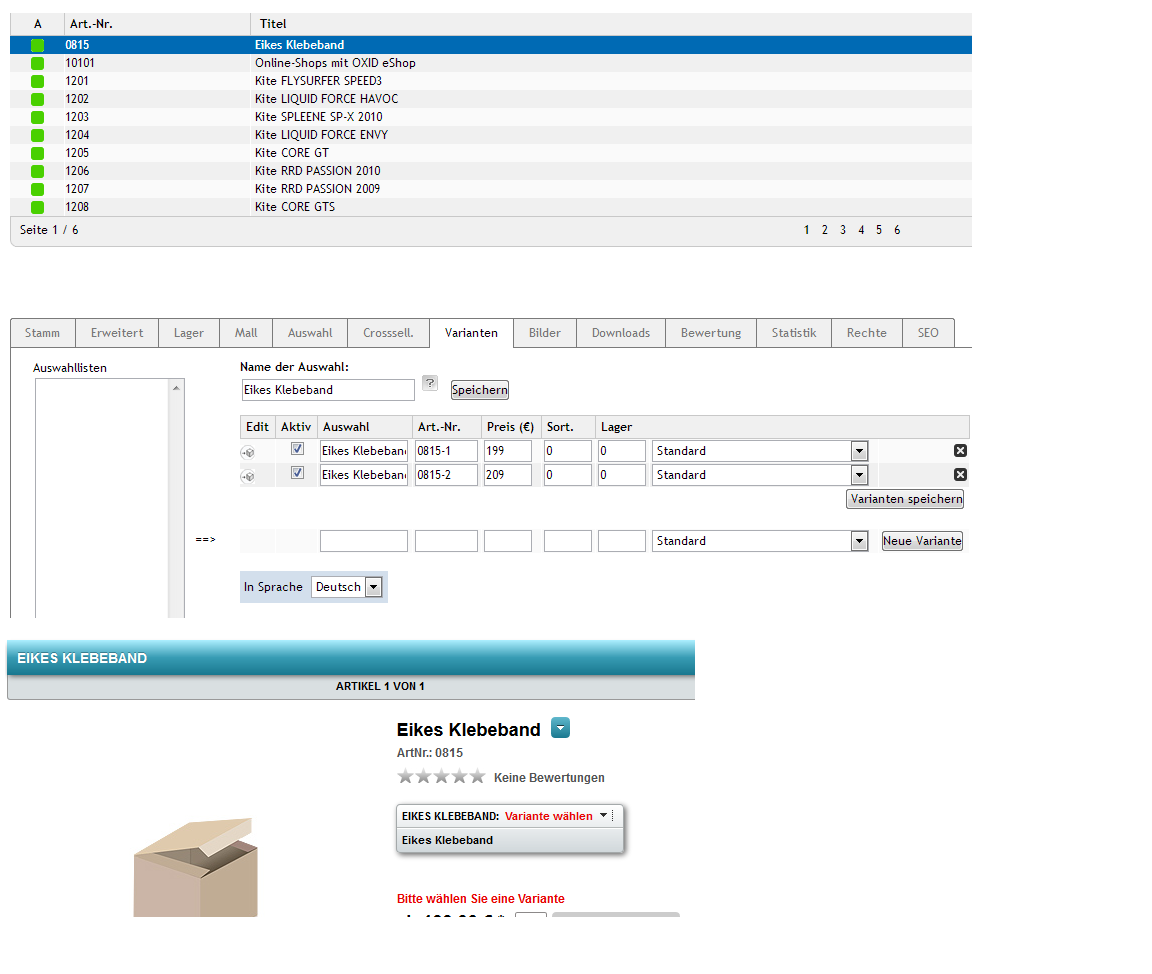Switch to the Bilder tab
Image resolution: width=1152 pixels, height=974 pixels.
pos(545,333)
